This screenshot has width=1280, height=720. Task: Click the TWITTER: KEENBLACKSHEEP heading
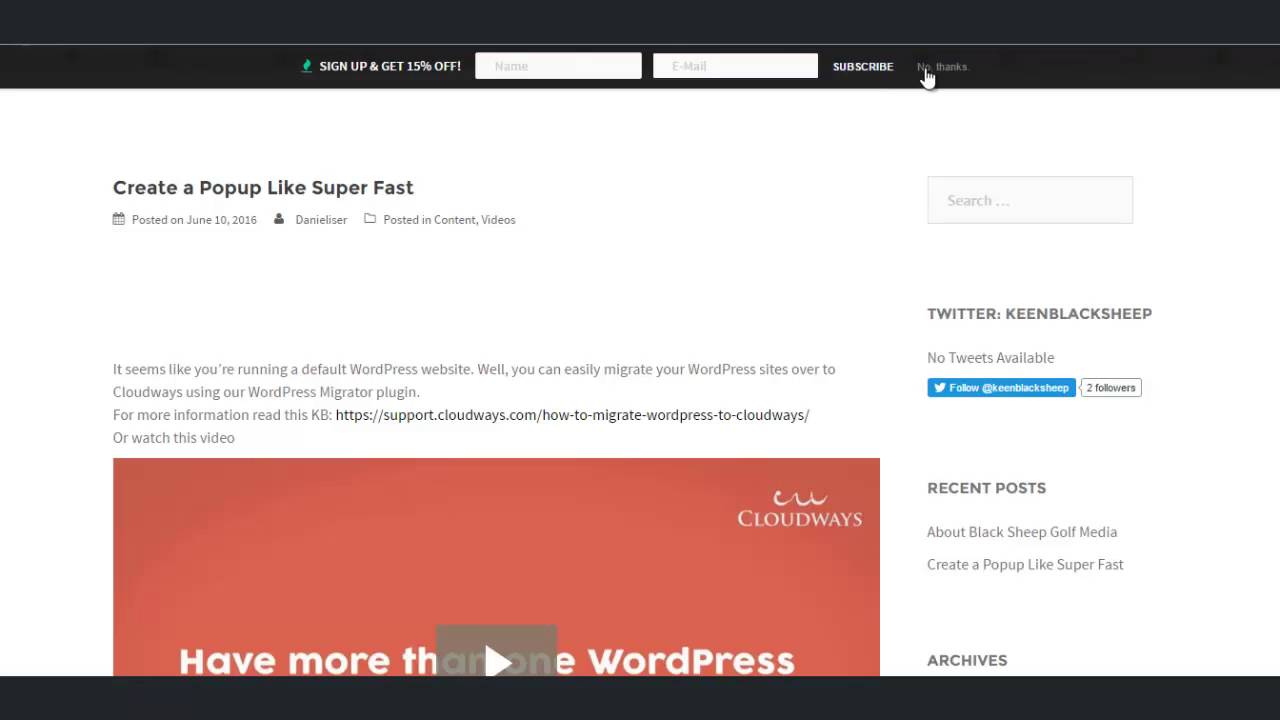click(x=1039, y=313)
